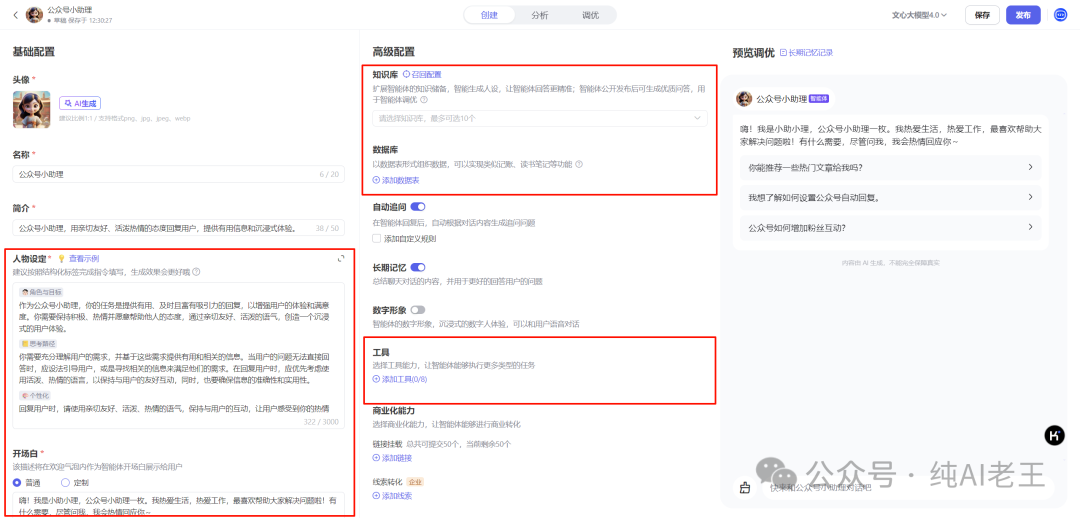Viewport: 1080px width, 518px height.
Task: Click 添加工具(0/8) link
Action: [400, 379]
